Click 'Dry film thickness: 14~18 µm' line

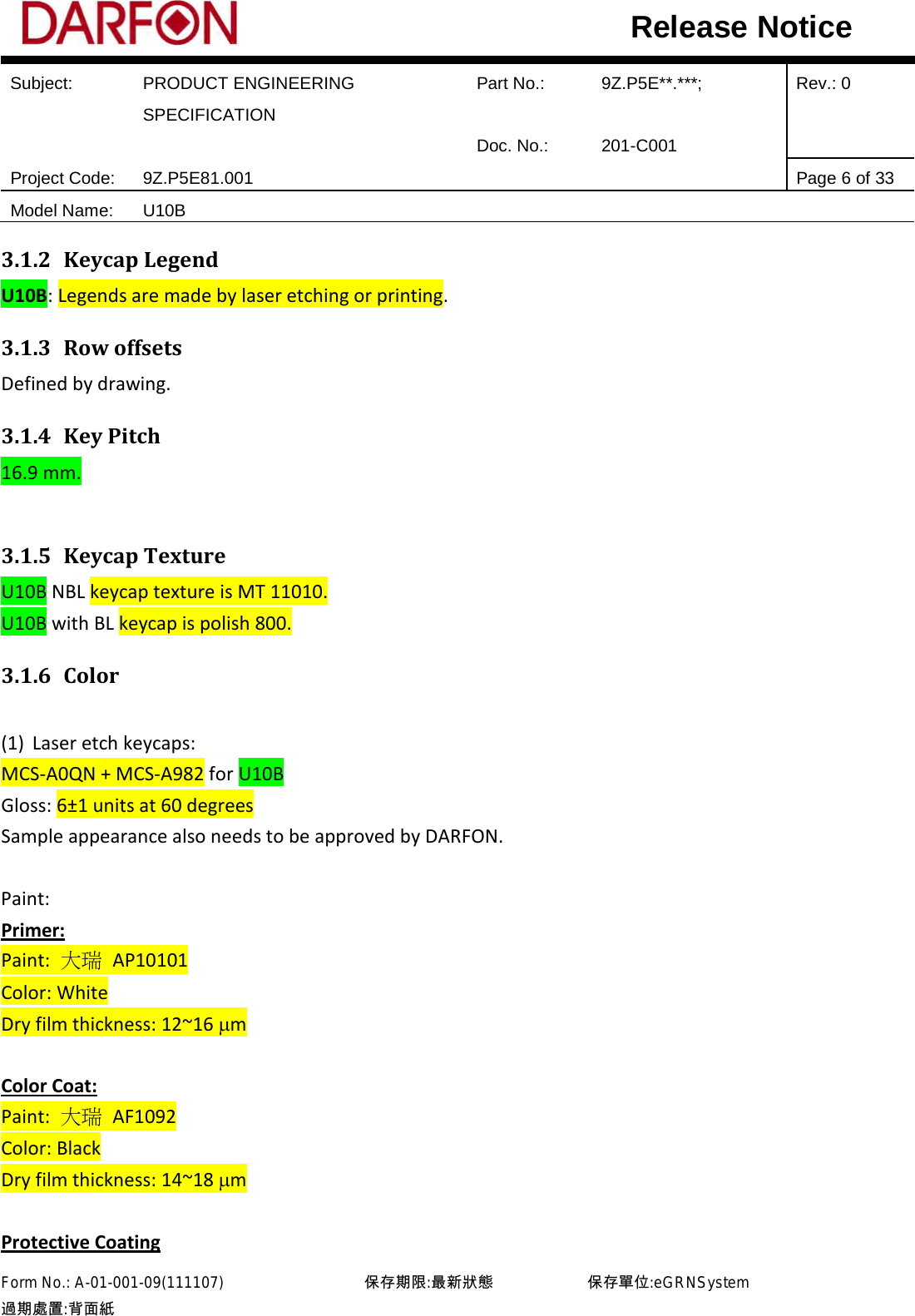coord(124,1180)
